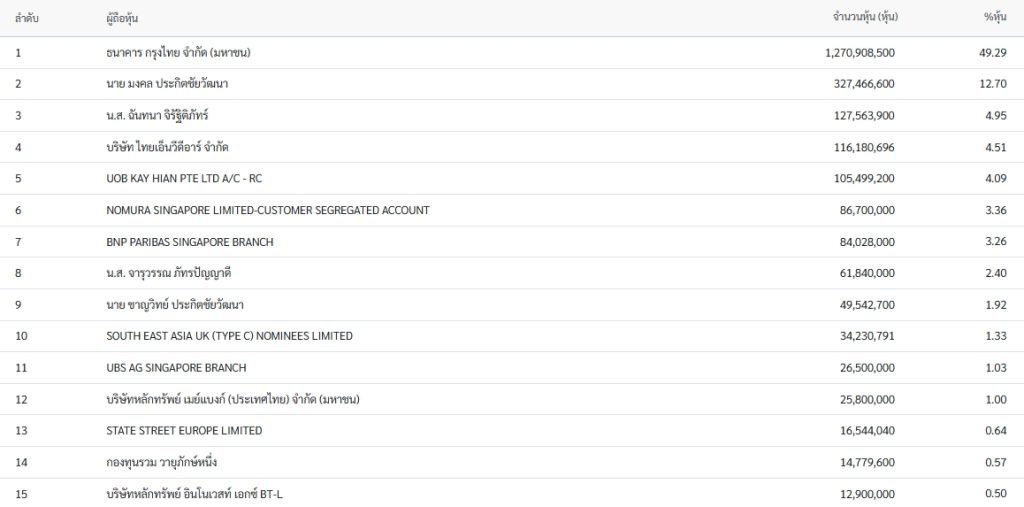Click share count 61,840,000
1024x507 pixels.
(867, 273)
